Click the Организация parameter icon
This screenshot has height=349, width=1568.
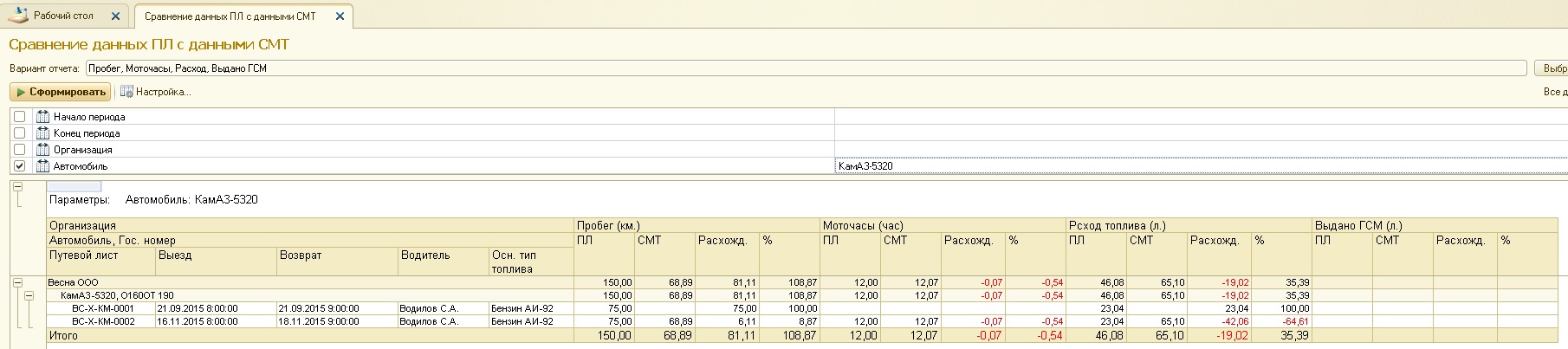[42, 150]
